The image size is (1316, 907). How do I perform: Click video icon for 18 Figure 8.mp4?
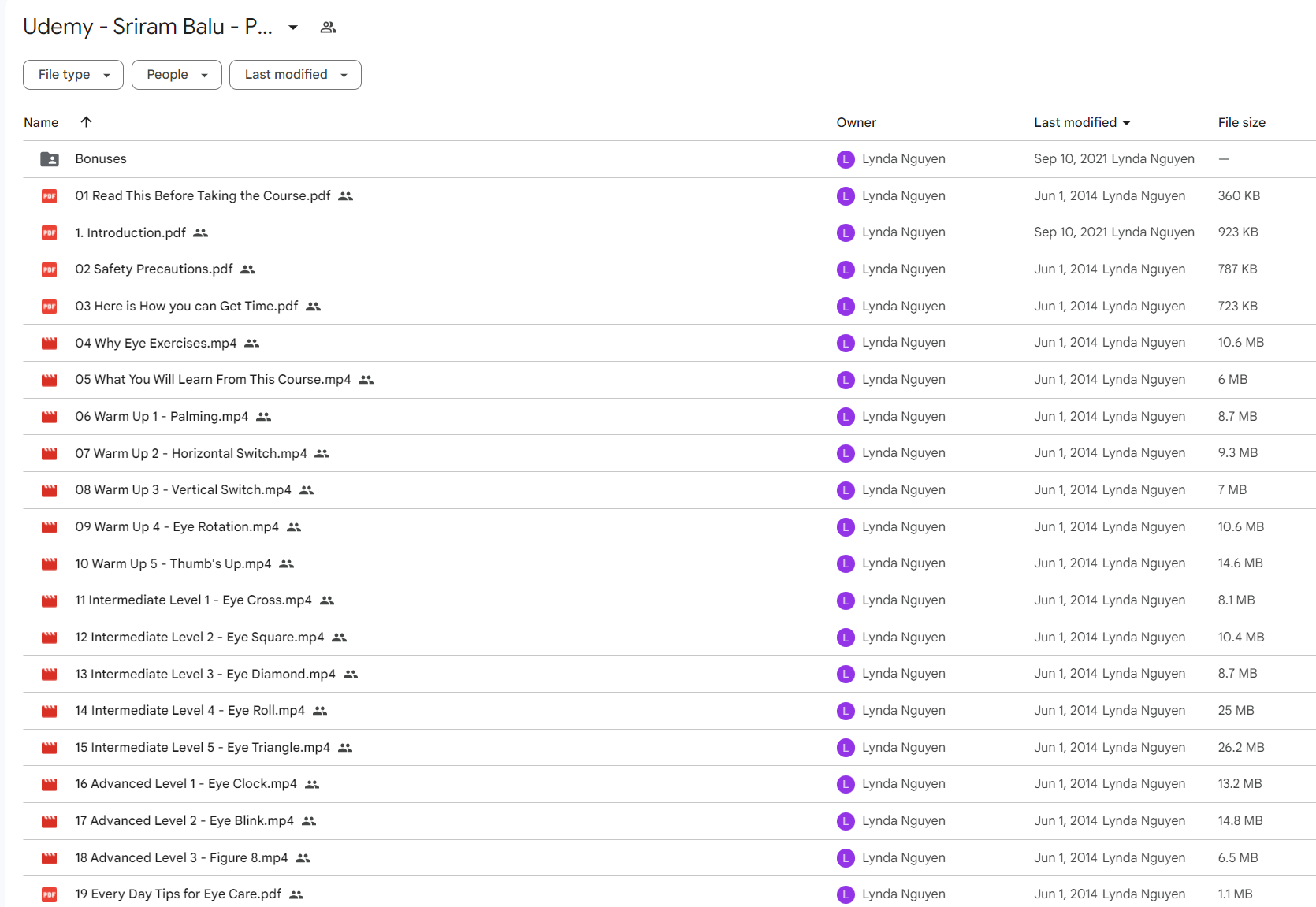50,858
